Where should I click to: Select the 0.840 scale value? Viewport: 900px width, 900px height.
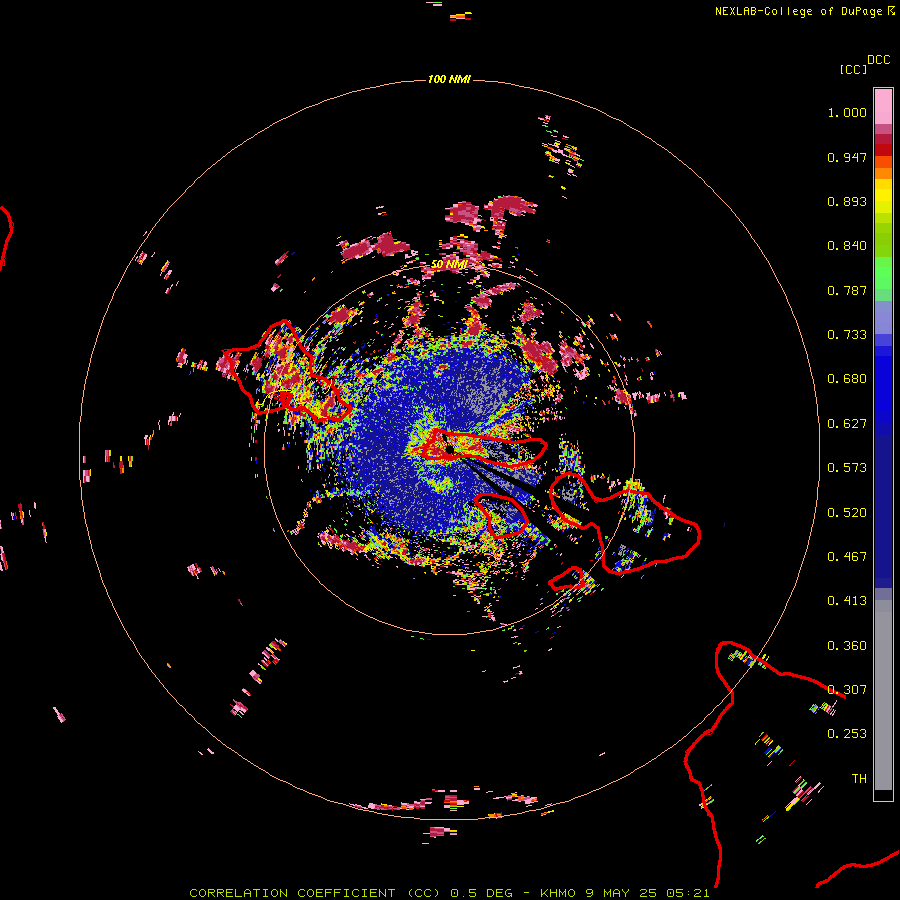pos(847,246)
